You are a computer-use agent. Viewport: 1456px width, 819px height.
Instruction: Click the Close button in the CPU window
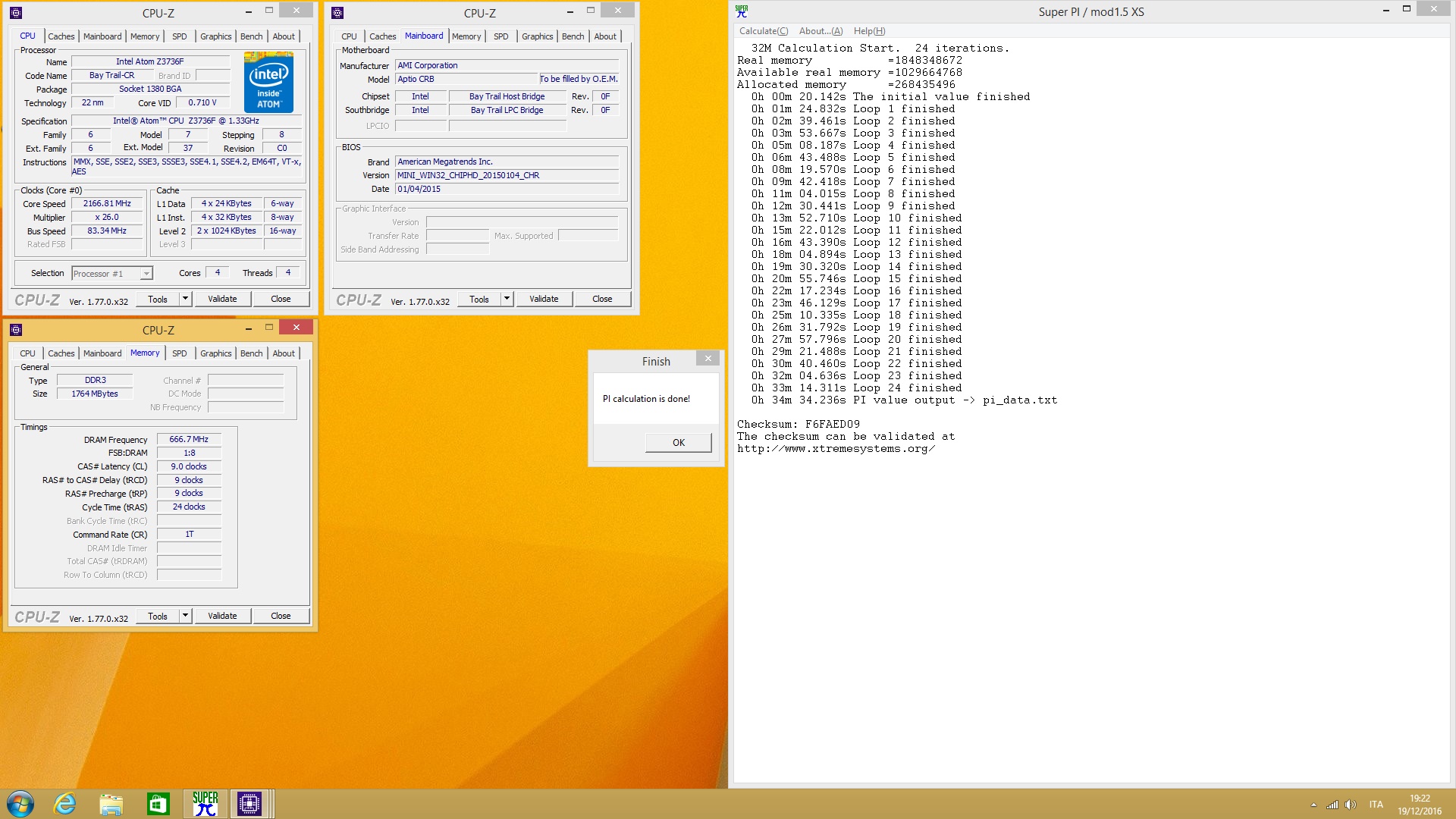[281, 299]
